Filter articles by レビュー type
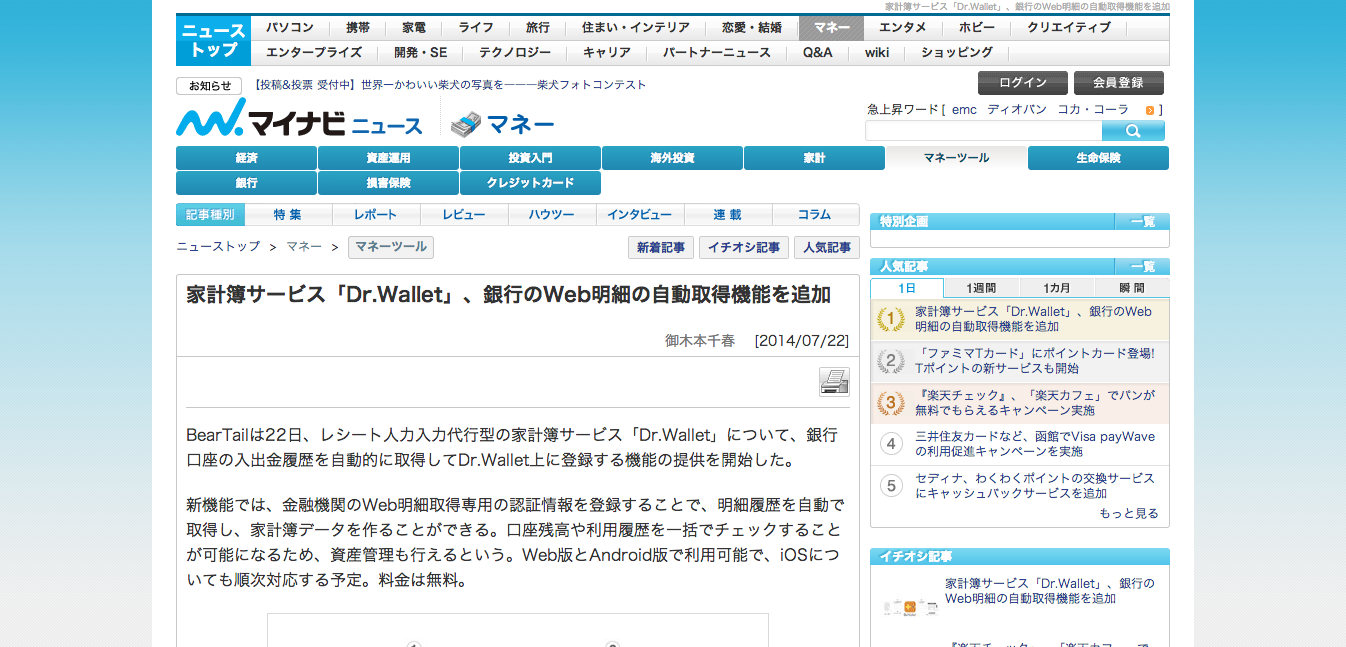This screenshot has height=647, width=1346. pos(464,215)
